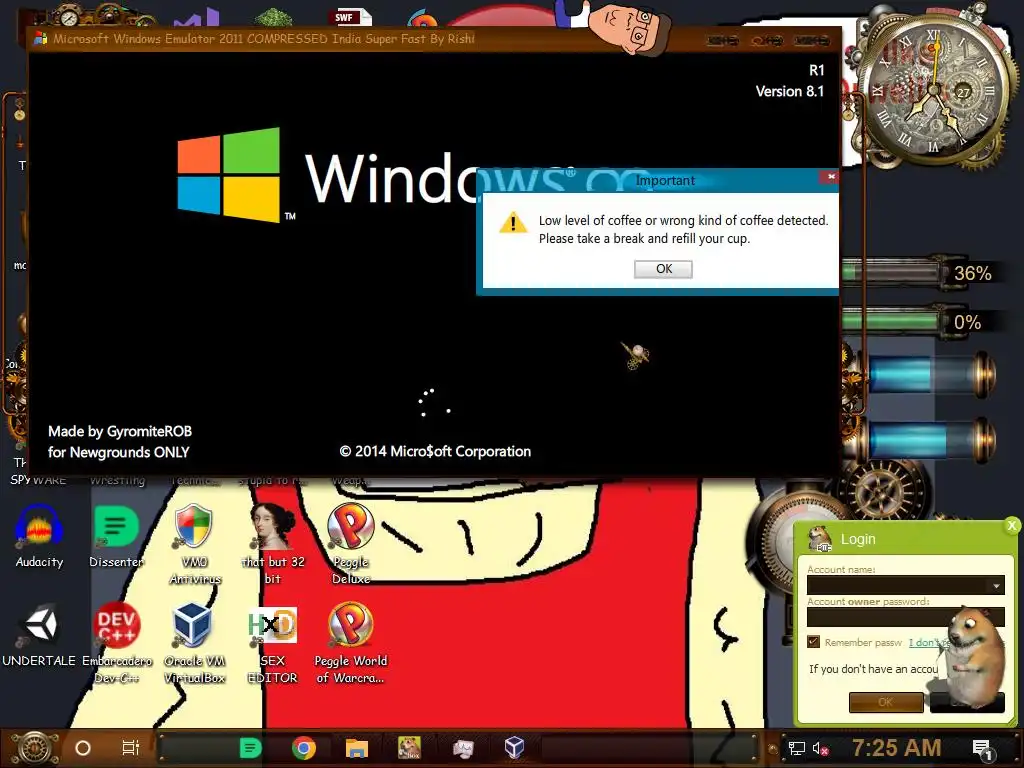Click the Windows Emulator title bar icon
This screenshot has width=1024, height=768.
point(40,39)
